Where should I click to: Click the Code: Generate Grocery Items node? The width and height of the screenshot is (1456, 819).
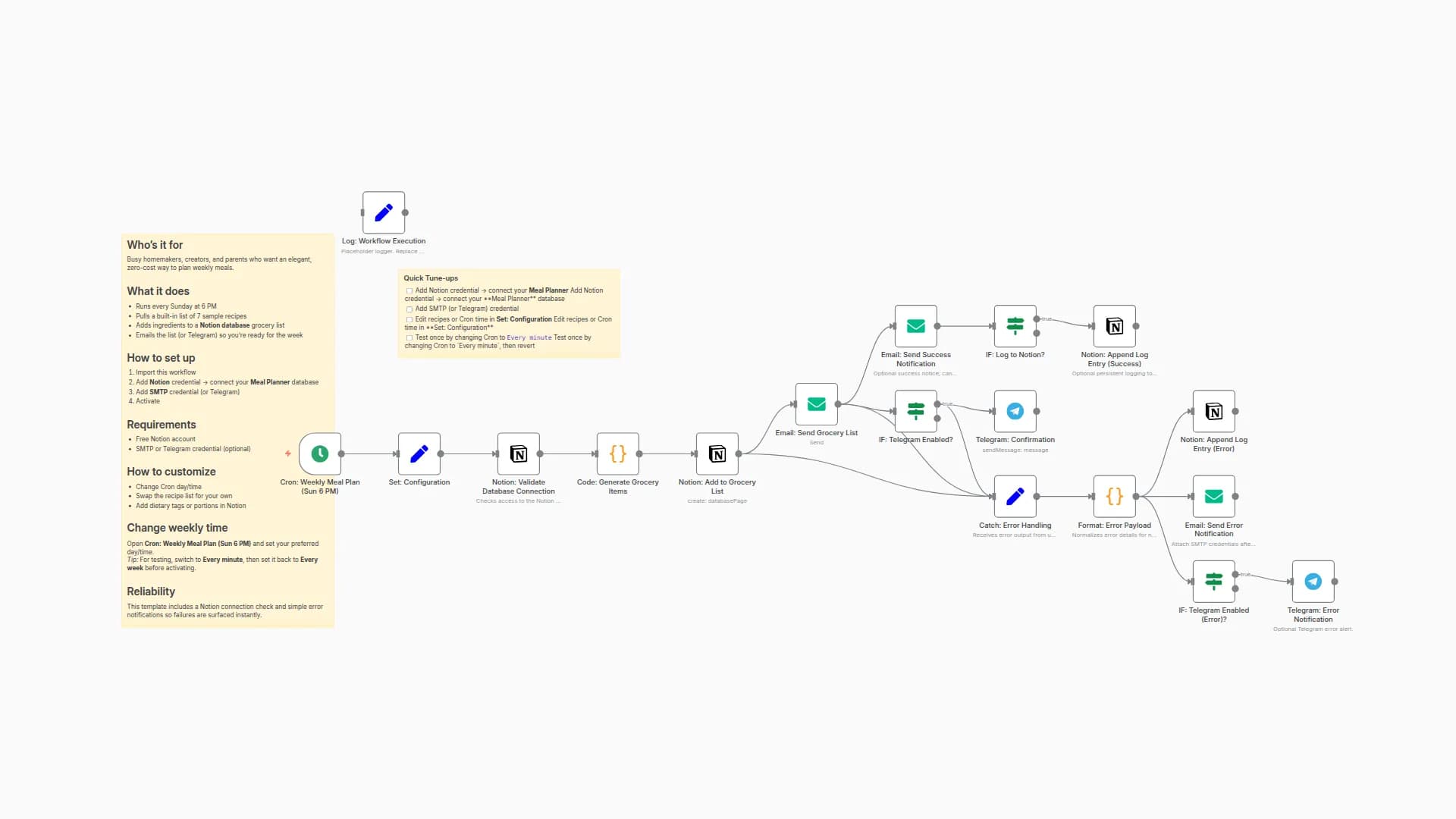(617, 453)
